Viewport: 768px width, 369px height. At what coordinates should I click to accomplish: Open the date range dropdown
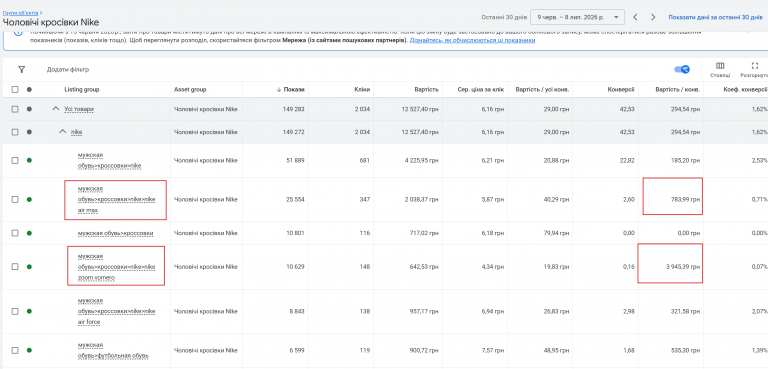tap(577, 17)
